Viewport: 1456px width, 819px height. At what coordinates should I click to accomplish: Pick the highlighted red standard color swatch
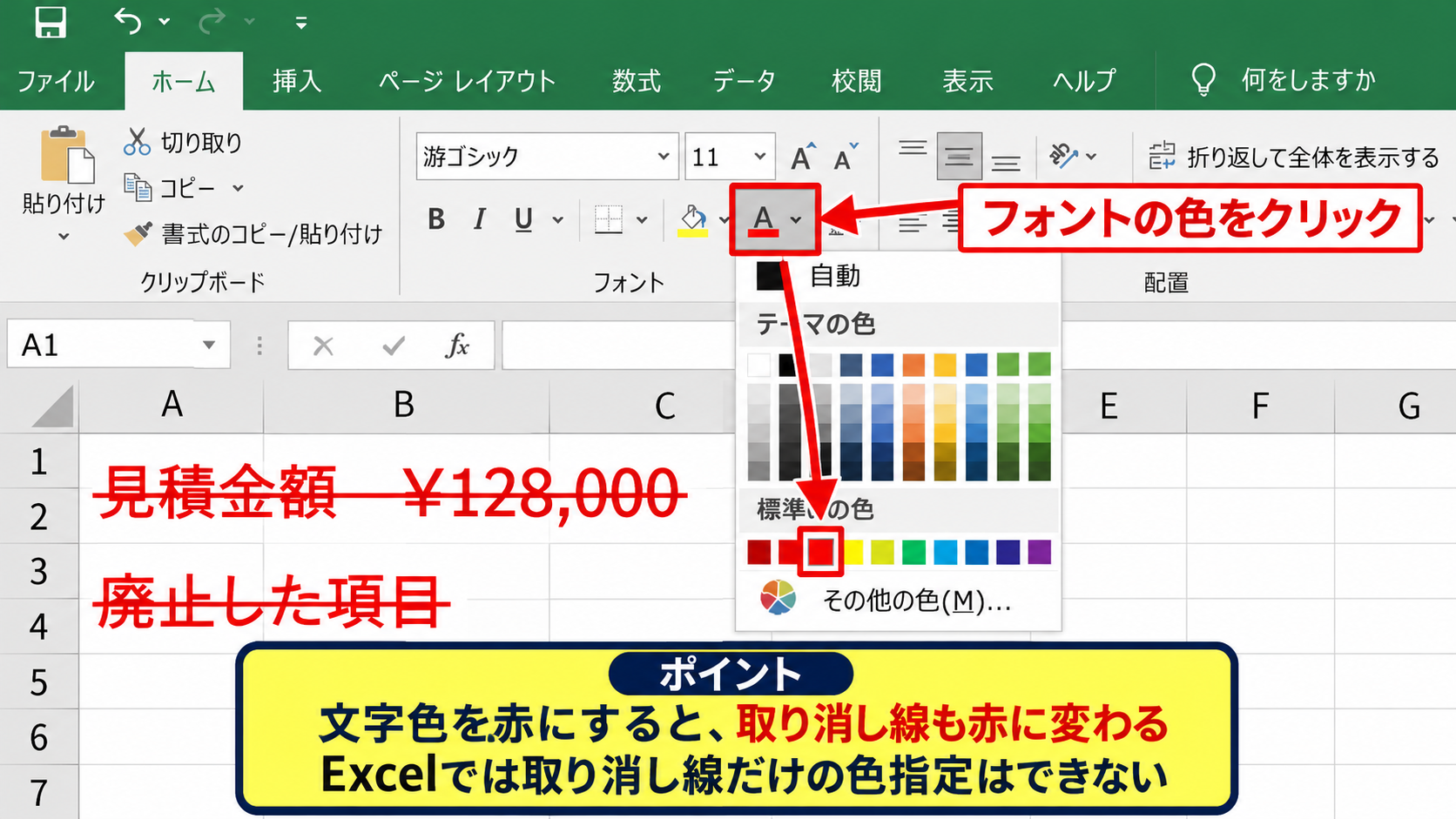coord(820,552)
